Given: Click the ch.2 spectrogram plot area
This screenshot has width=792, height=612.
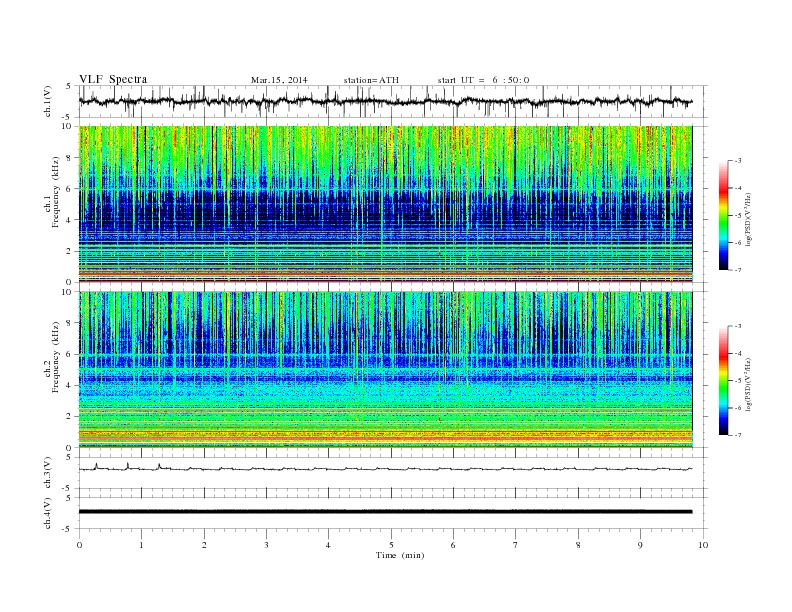Looking at the screenshot, I should click(385, 369).
